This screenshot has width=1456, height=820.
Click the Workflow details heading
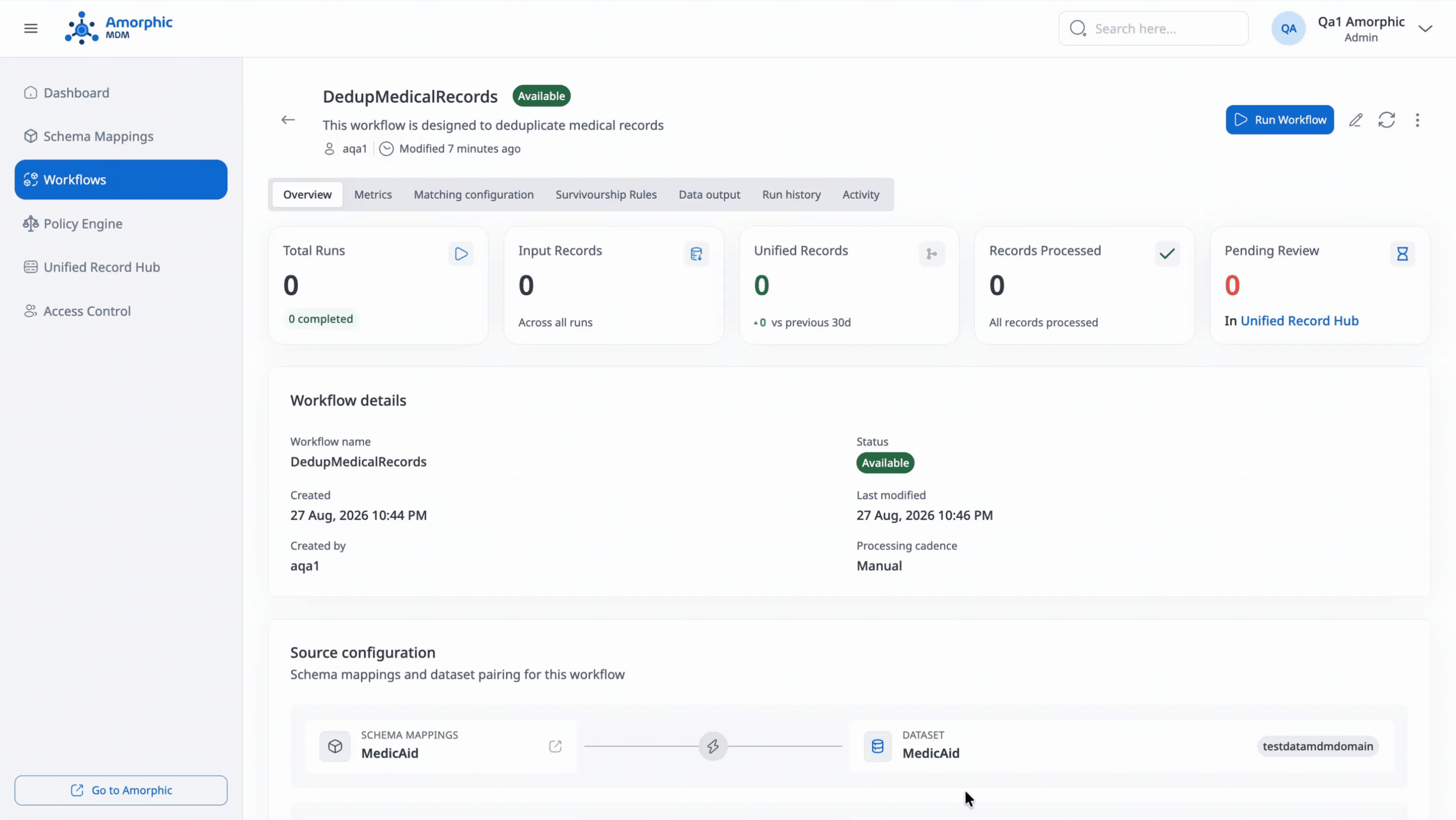coord(348,400)
